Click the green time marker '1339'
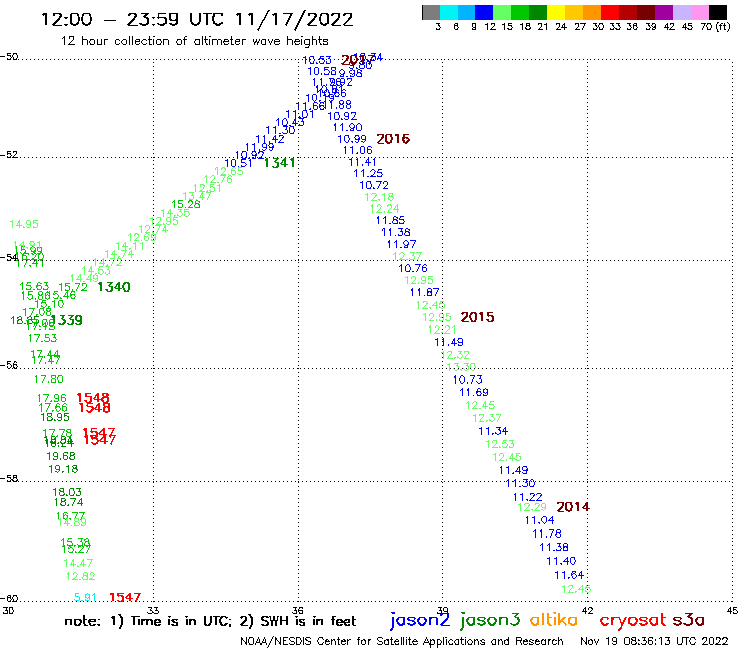 (x=67, y=320)
